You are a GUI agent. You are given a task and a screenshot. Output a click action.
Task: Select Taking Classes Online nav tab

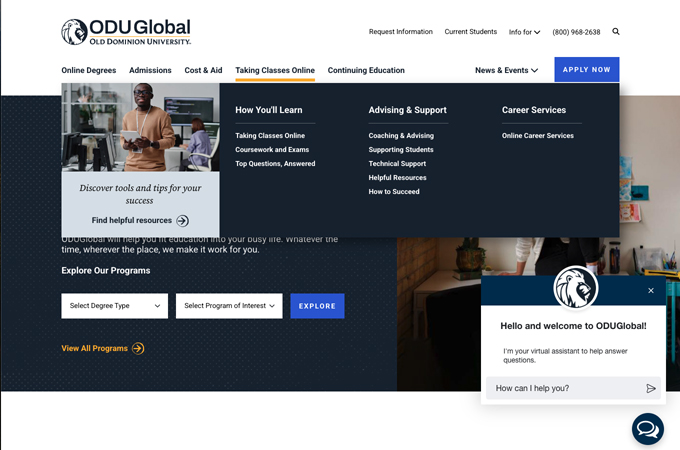tap(275, 70)
